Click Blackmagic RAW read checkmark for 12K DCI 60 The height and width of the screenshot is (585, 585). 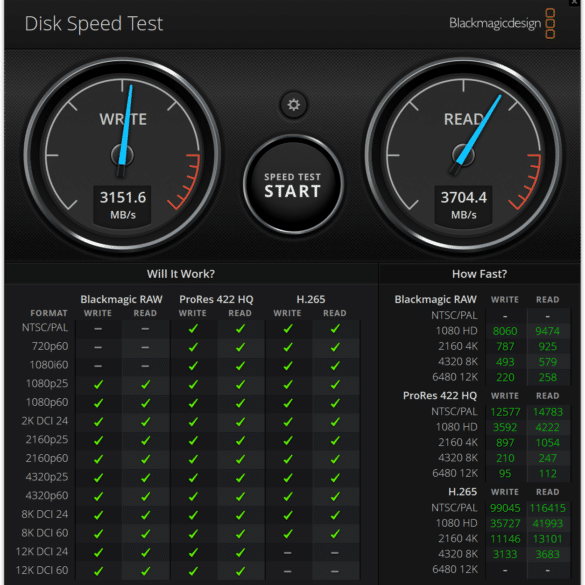[x=146, y=571]
